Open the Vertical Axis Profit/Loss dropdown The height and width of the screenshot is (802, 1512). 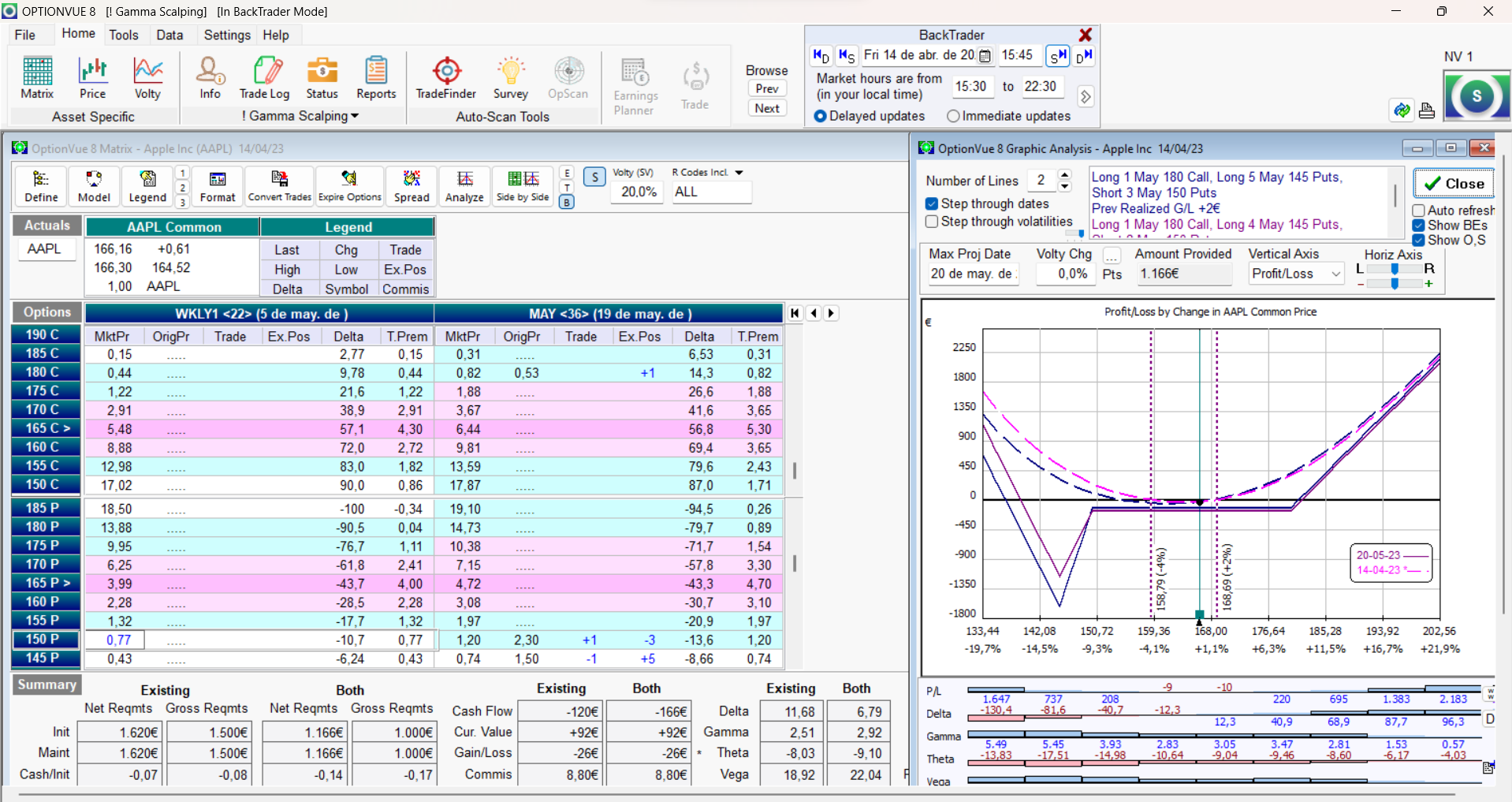1336,274
